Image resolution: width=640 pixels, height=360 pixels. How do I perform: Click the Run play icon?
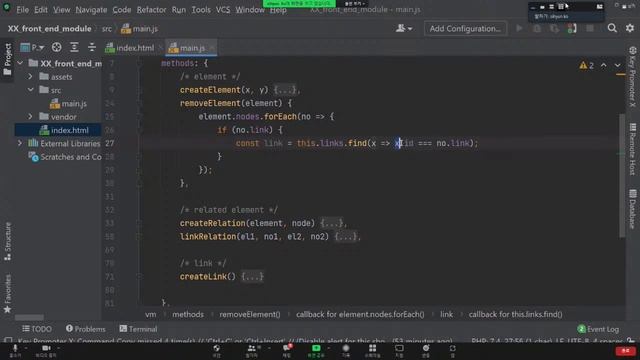pos(519,29)
